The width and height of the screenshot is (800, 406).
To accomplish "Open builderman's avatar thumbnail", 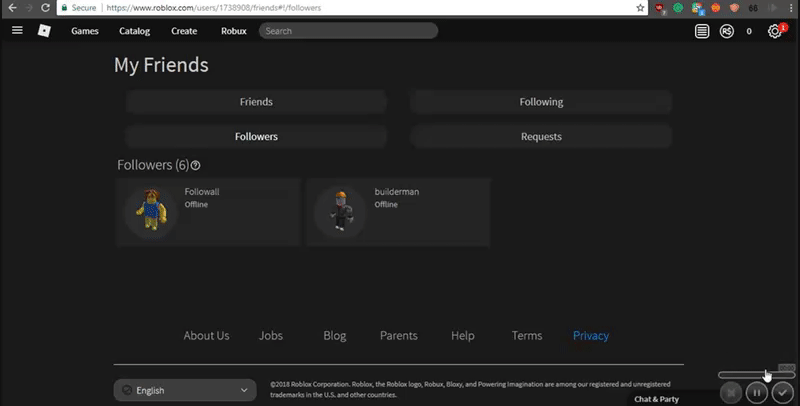I will [x=340, y=211].
